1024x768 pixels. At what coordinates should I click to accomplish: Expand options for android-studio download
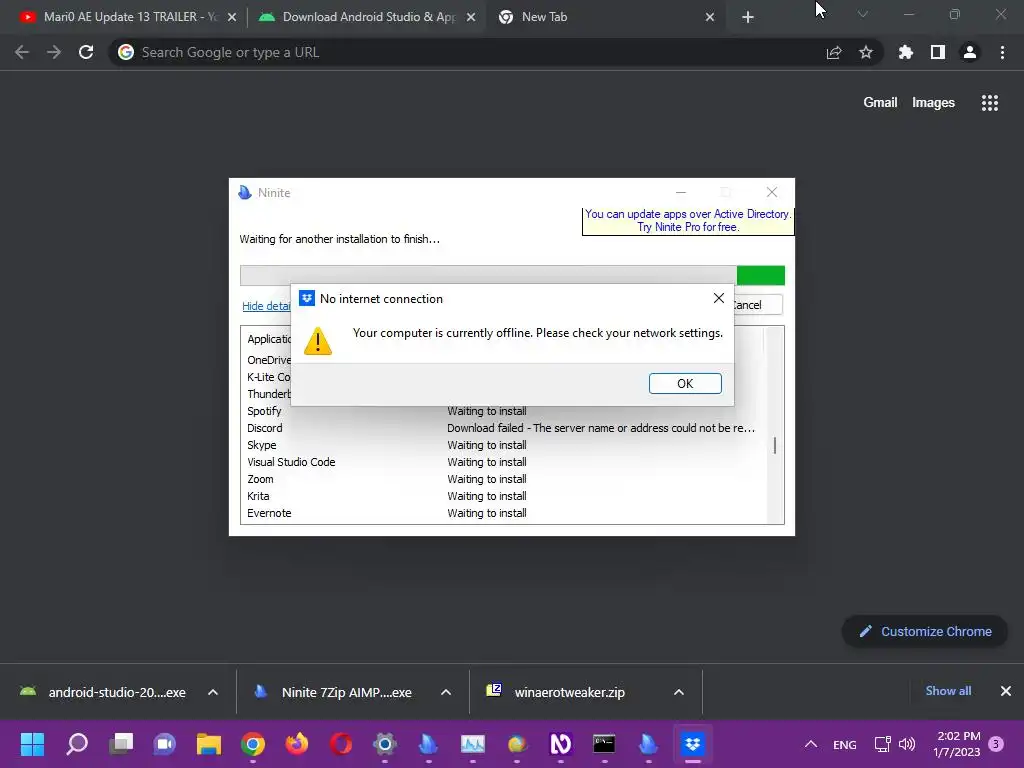click(x=213, y=692)
